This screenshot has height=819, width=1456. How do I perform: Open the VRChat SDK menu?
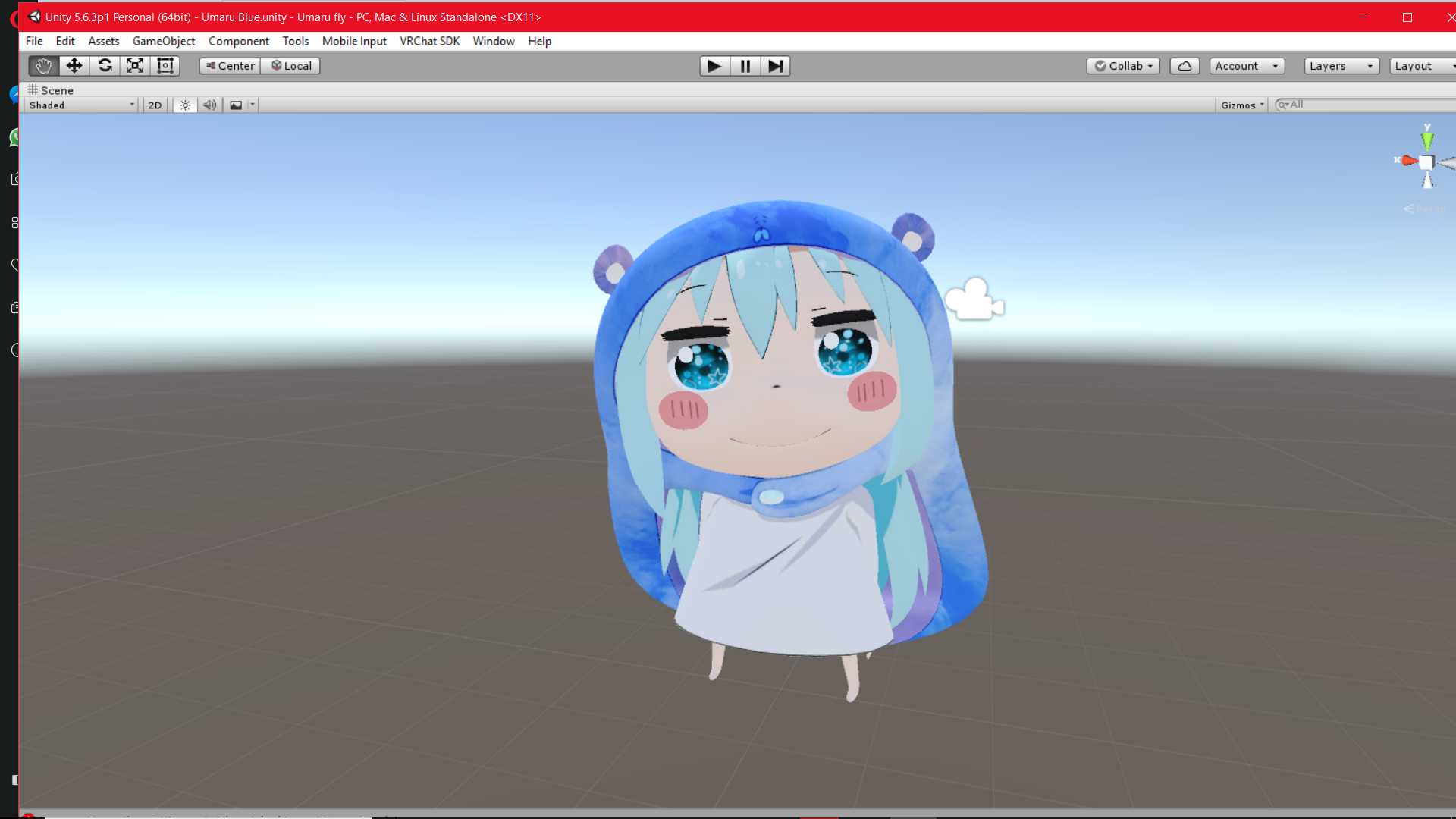pos(429,41)
